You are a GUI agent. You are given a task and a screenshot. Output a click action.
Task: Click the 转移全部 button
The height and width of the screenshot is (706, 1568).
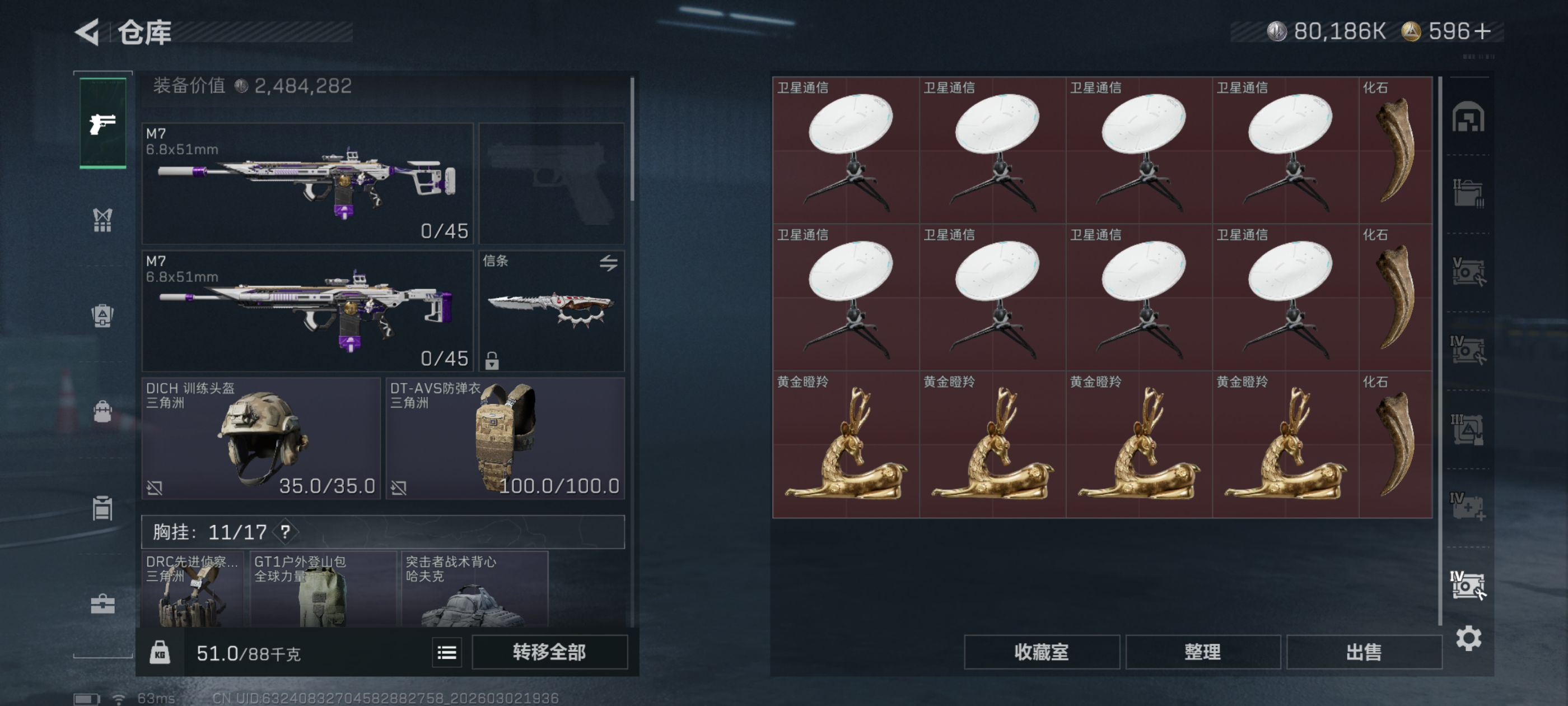tap(549, 652)
